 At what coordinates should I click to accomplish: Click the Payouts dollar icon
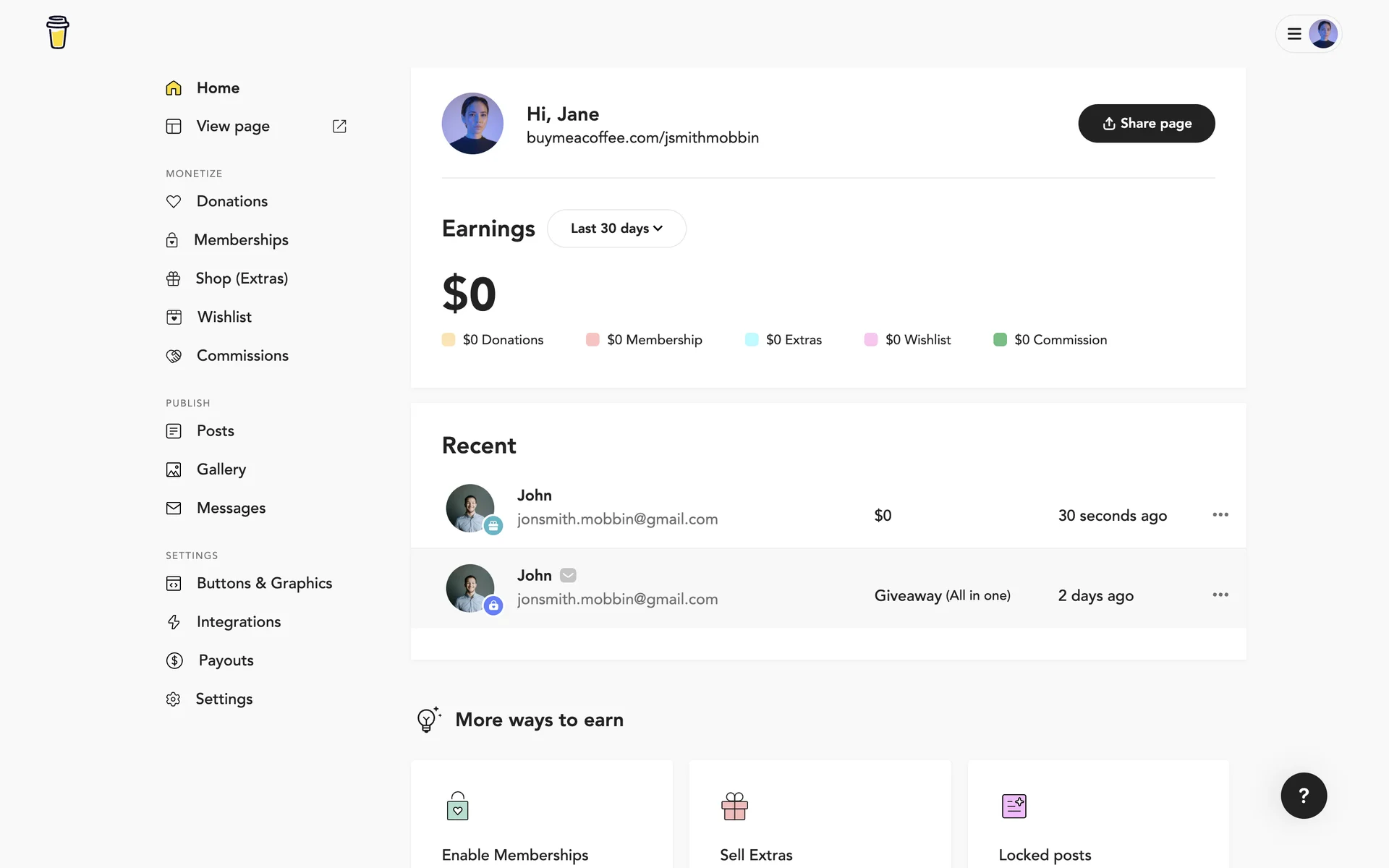(x=174, y=660)
